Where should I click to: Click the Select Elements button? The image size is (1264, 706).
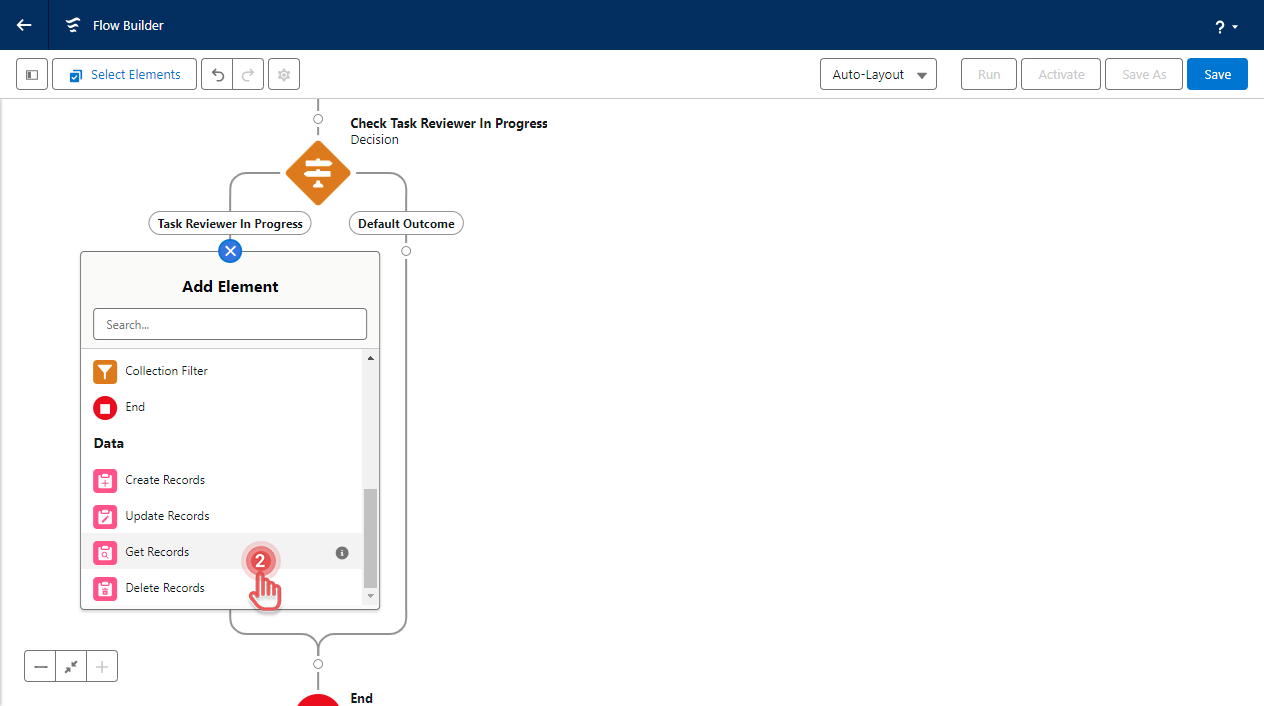(x=124, y=75)
